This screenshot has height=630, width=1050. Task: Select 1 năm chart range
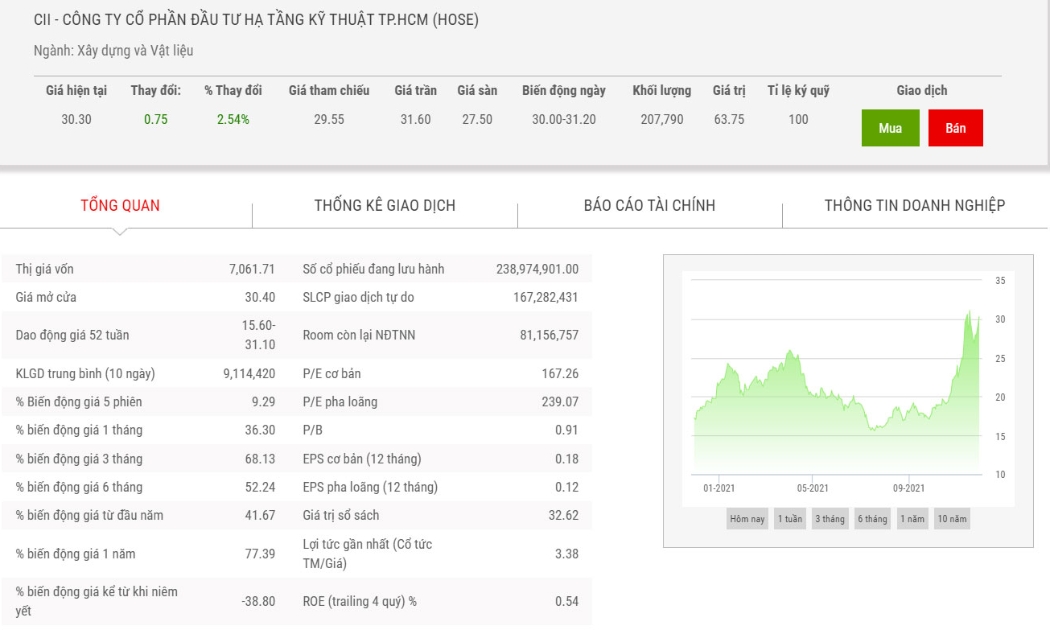tap(912, 519)
